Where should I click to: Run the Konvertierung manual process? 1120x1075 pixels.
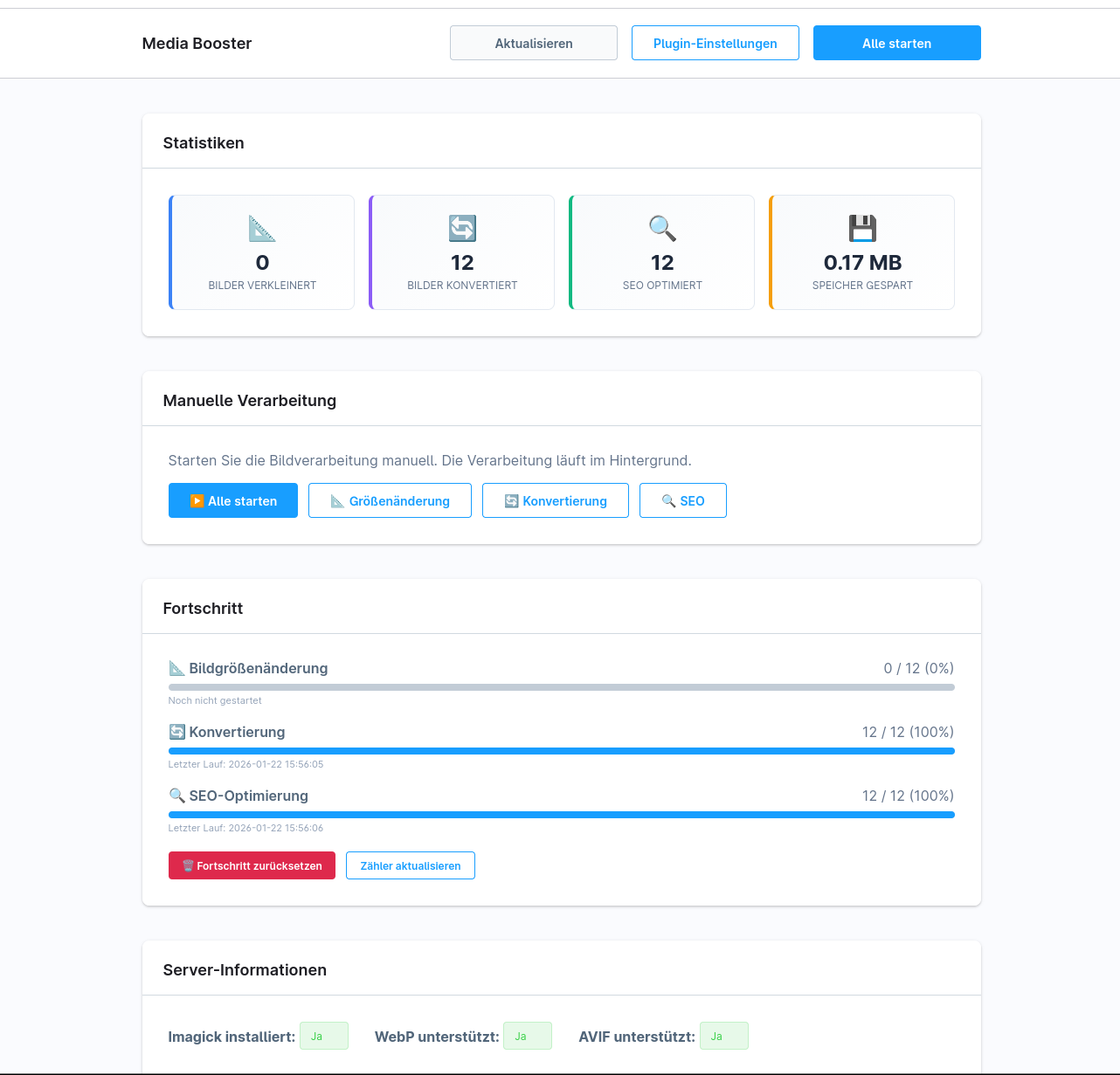coord(555,500)
